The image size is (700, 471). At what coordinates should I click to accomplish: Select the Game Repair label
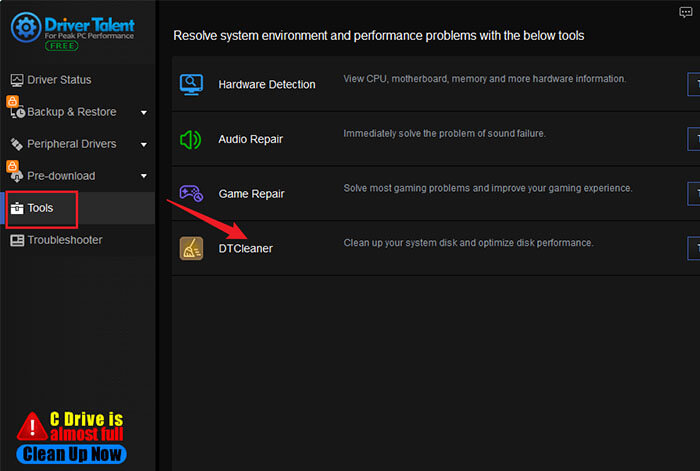[x=251, y=194]
